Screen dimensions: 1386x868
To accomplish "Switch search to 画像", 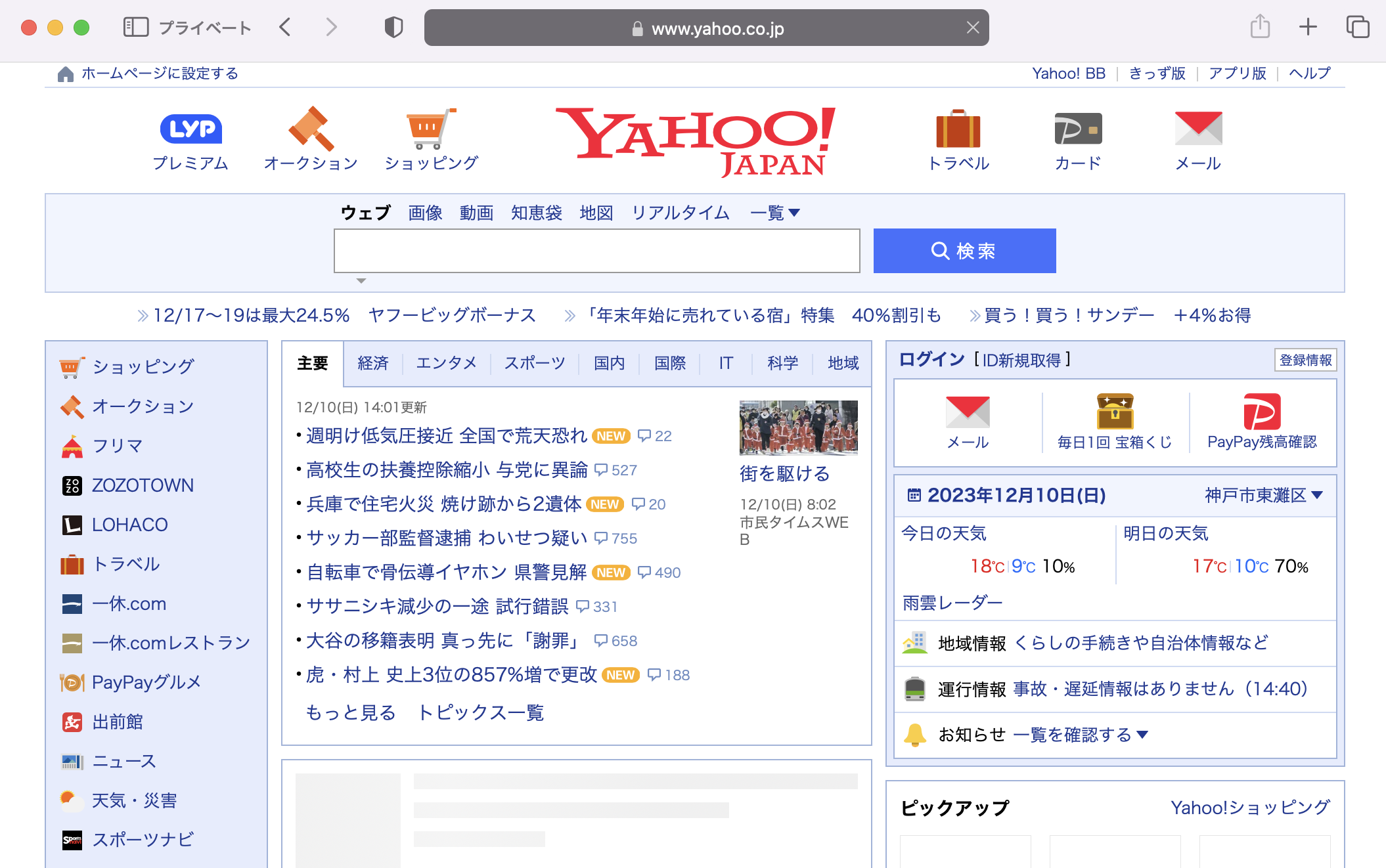I will pyautogui.click(x=425, y=213).
